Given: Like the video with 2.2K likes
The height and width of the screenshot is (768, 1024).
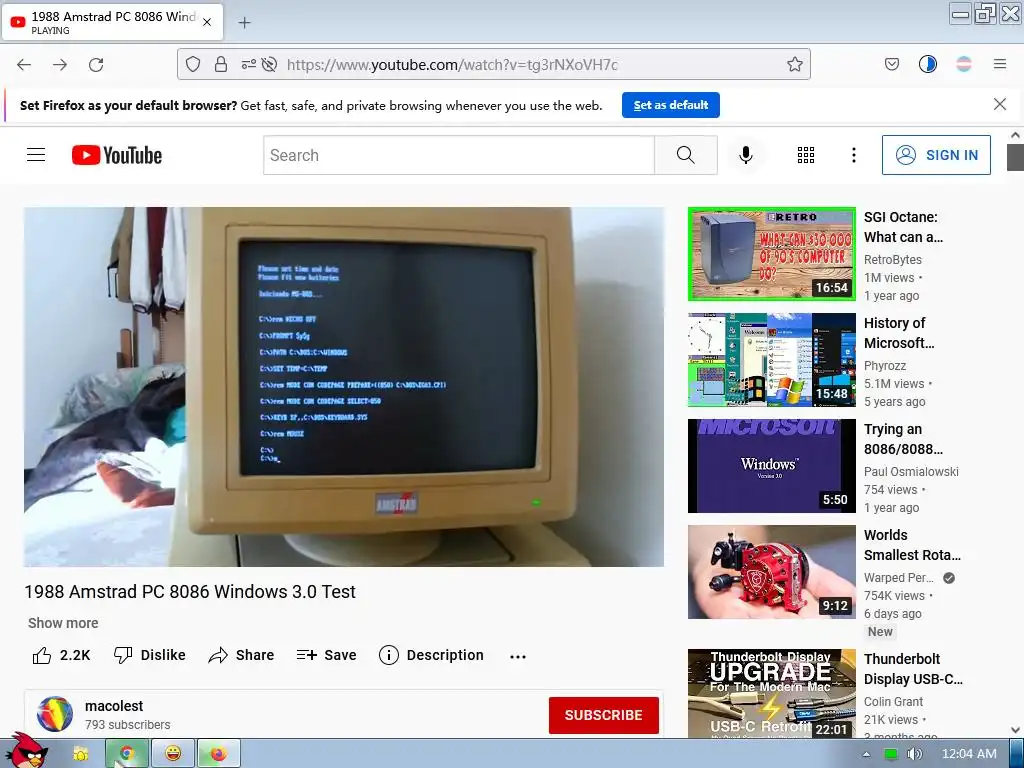Looking at the screenshot, I should pyautogui.click(x=61, y=655).
